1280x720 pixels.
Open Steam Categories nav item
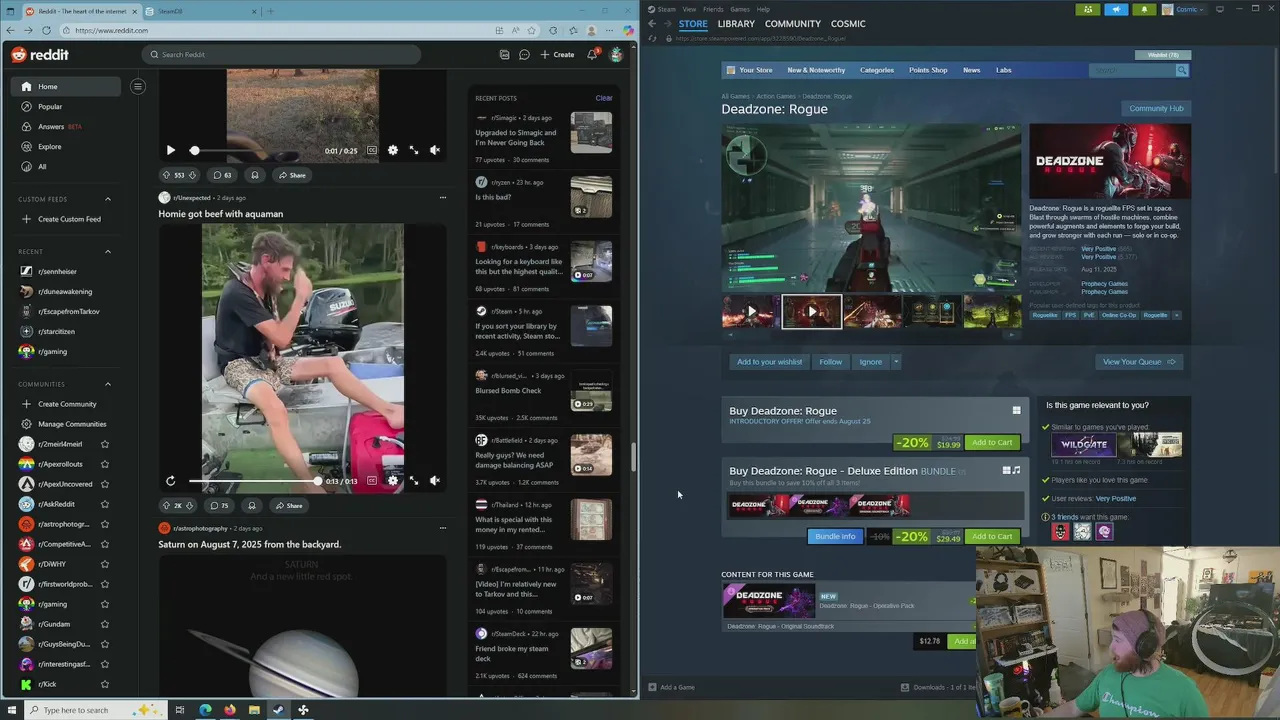pos(877,70)
